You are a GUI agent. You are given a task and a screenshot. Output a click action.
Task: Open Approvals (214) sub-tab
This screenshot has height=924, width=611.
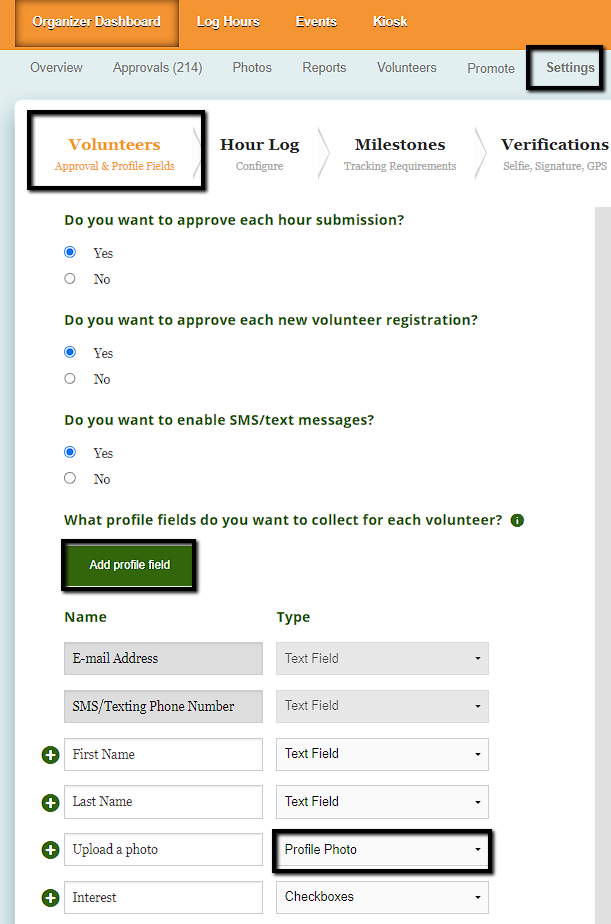157,68
